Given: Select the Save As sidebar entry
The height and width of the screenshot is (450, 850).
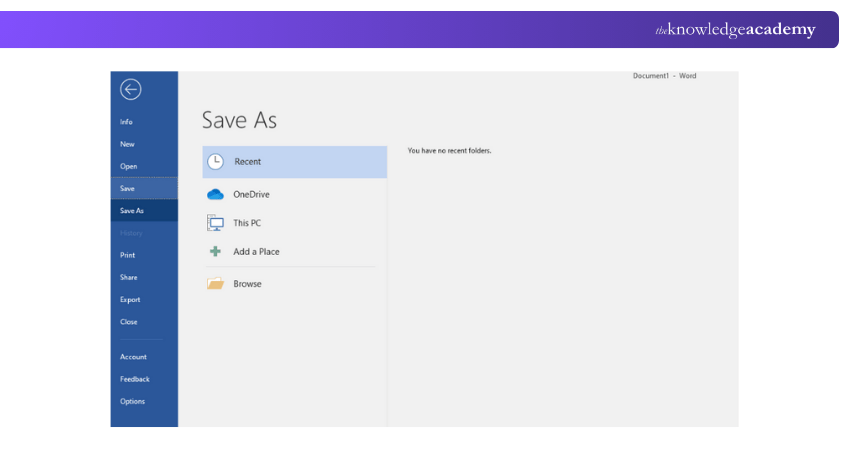Looking at the screenshot, I should (x=144, y=210).
